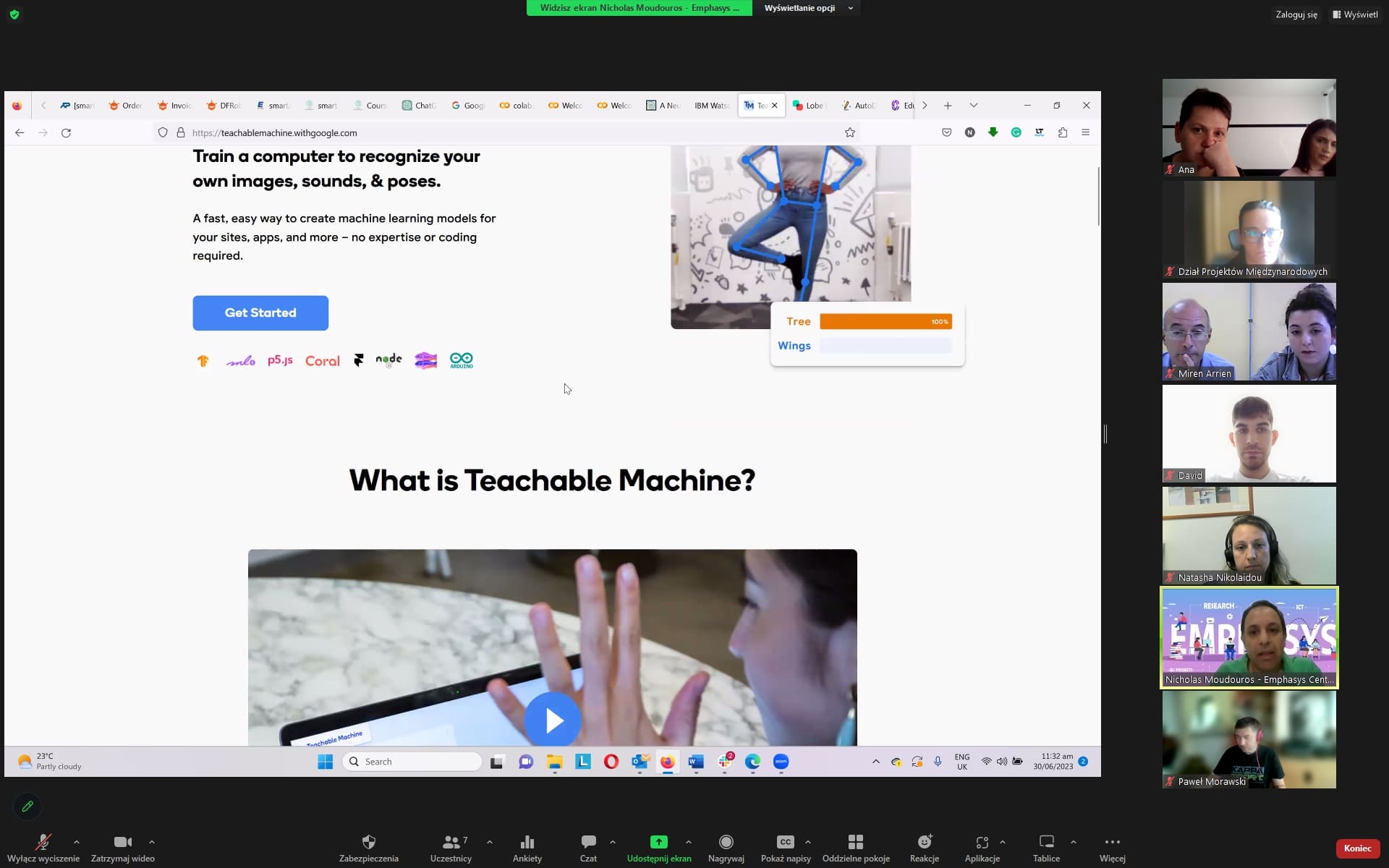The image size is (1389, 868).
Task: Click green encryption shield icon
Action: click(x=14, y=14)
